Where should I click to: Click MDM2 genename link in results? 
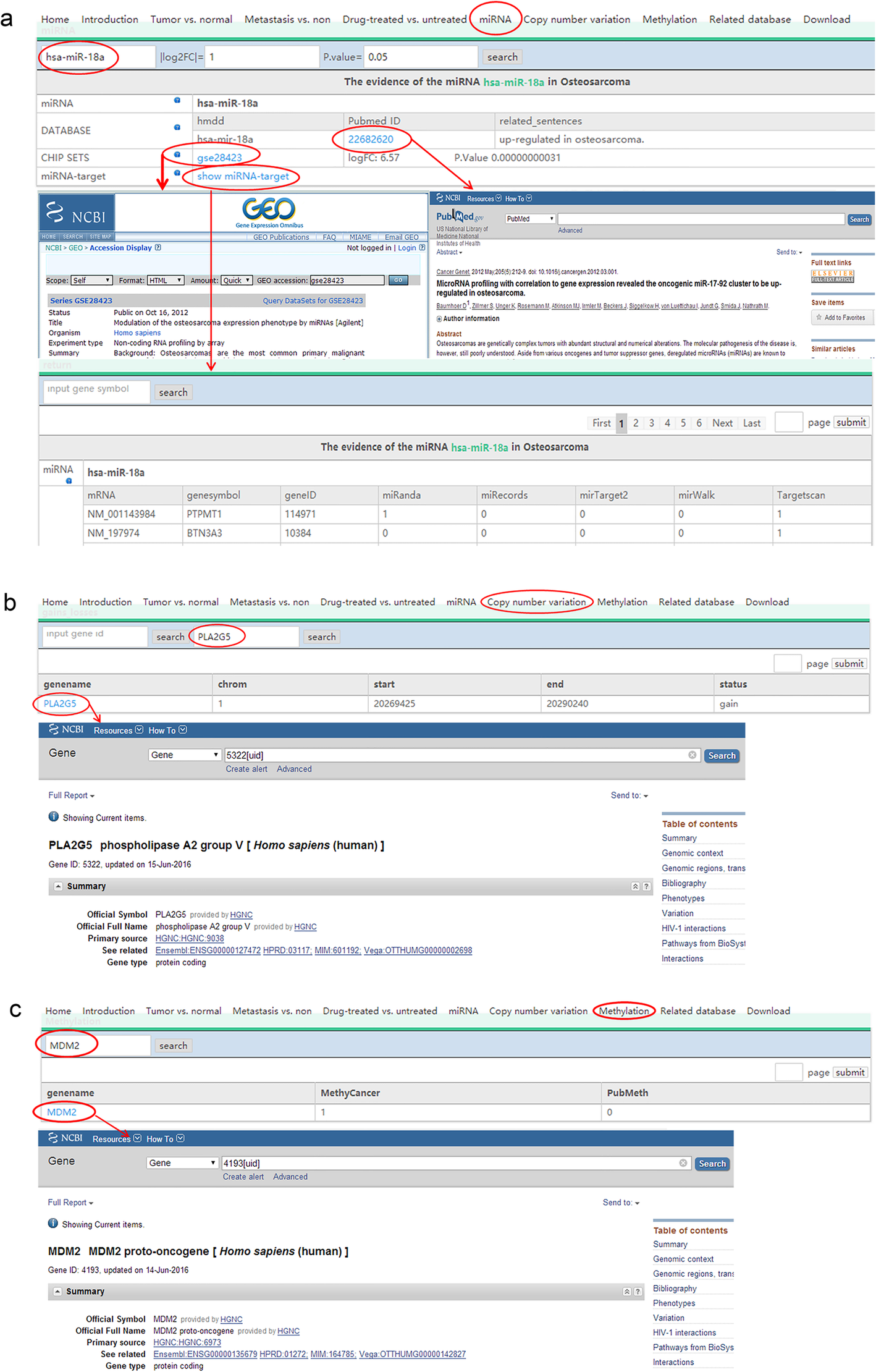62,1112
